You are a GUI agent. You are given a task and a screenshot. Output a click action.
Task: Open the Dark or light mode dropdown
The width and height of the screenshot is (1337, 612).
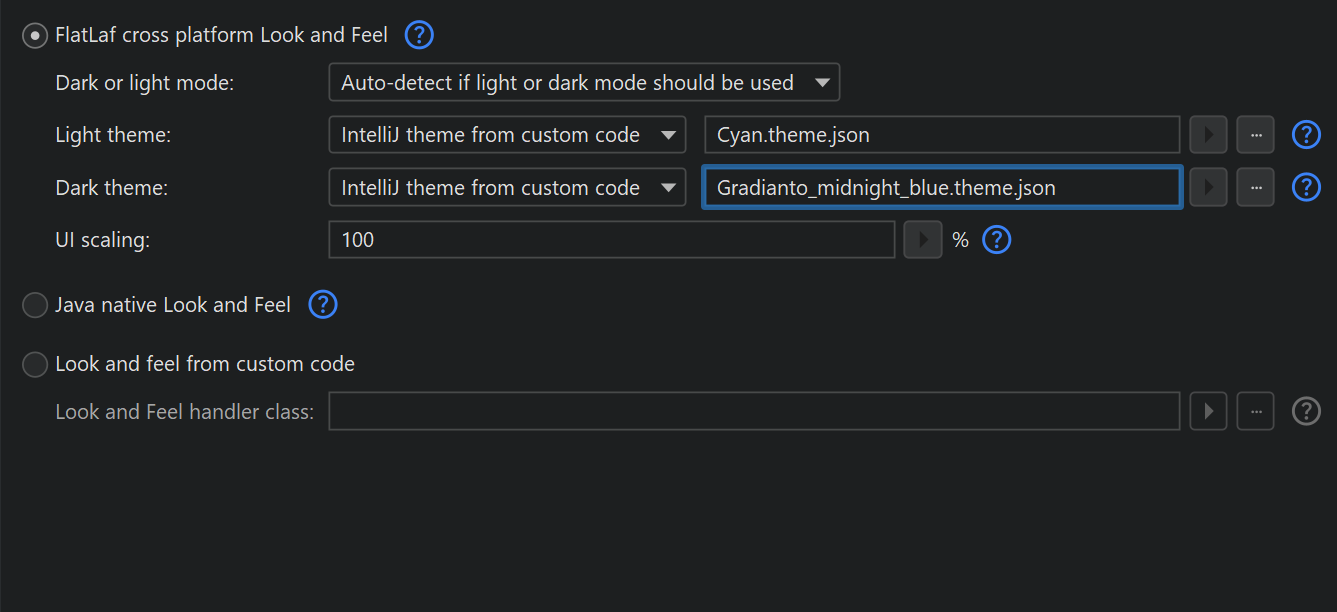(x=584, y=83)
